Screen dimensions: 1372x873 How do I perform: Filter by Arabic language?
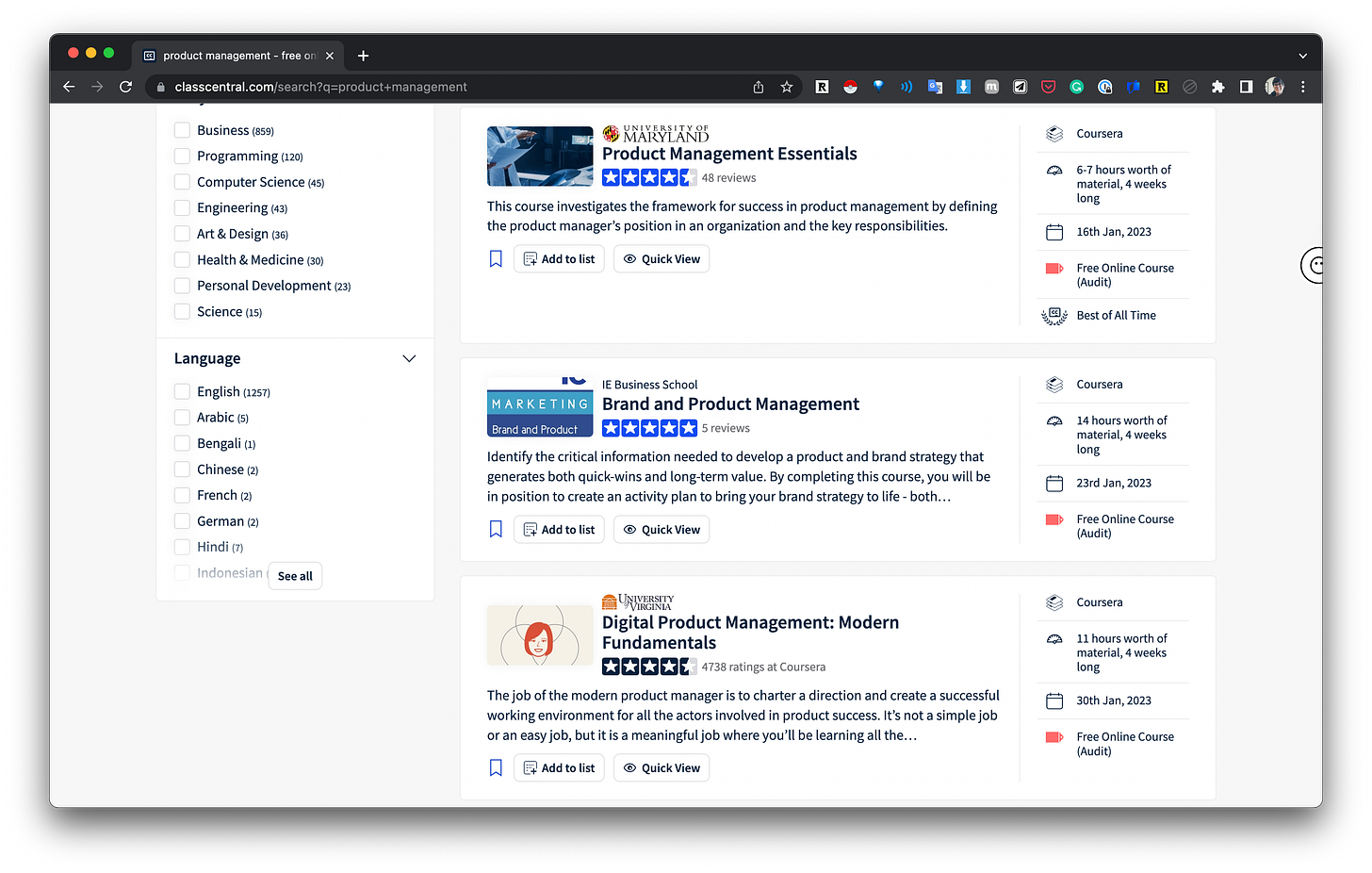(182, 418)
